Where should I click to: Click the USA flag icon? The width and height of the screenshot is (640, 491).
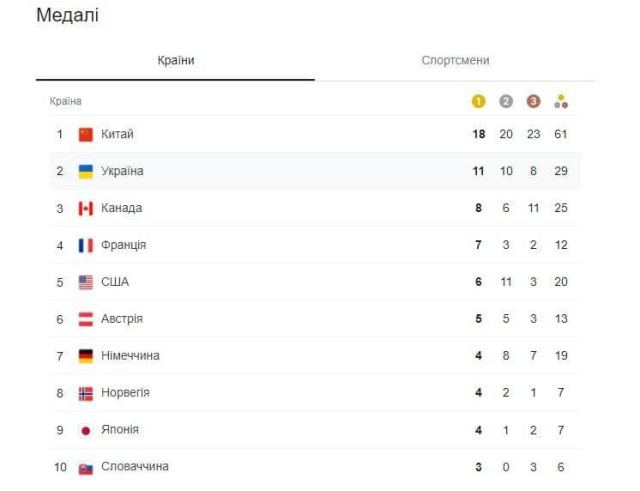[86, 282]
